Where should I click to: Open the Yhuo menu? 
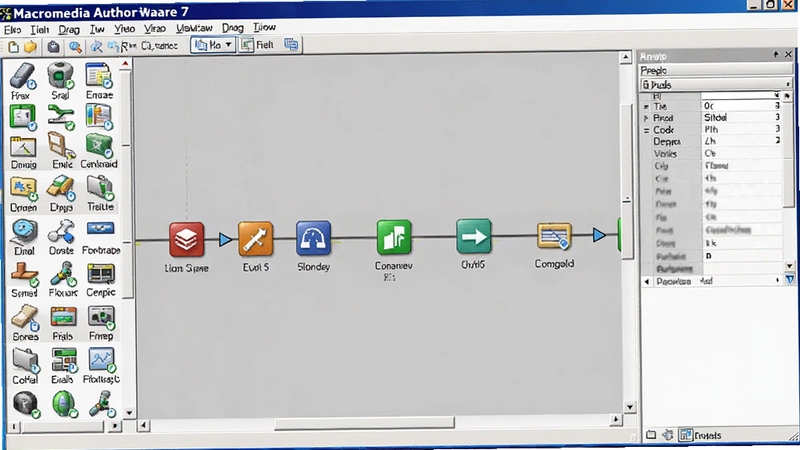[x=124, y=29]
